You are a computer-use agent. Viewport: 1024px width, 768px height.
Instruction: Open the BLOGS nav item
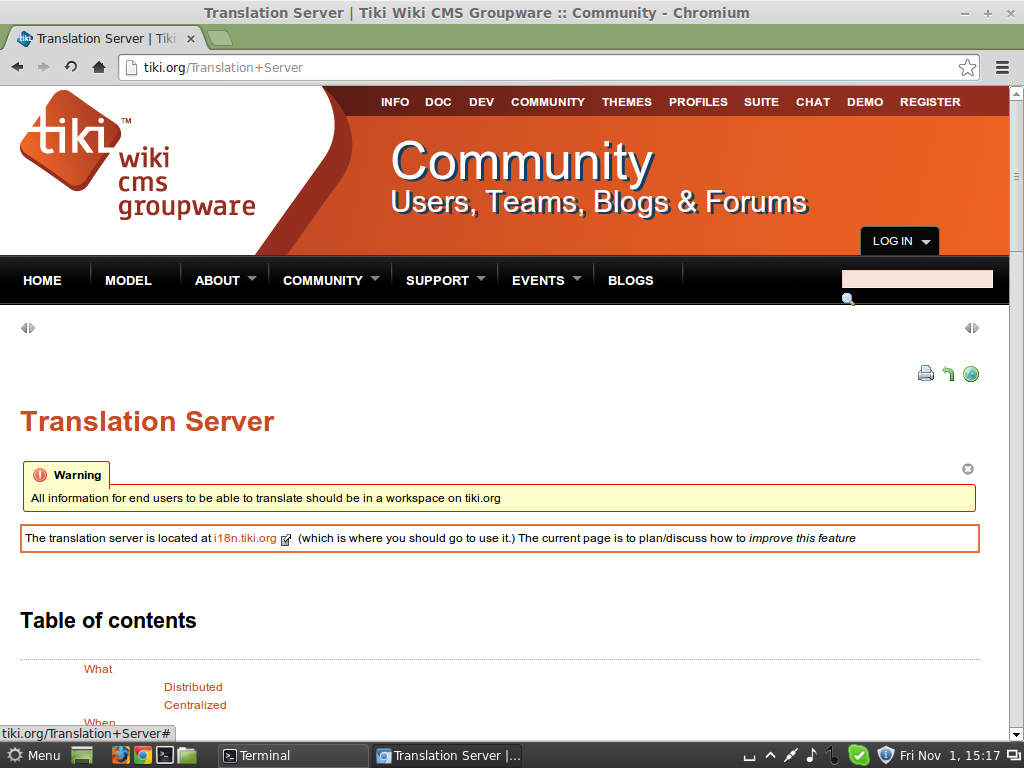(x=631, y=280)
